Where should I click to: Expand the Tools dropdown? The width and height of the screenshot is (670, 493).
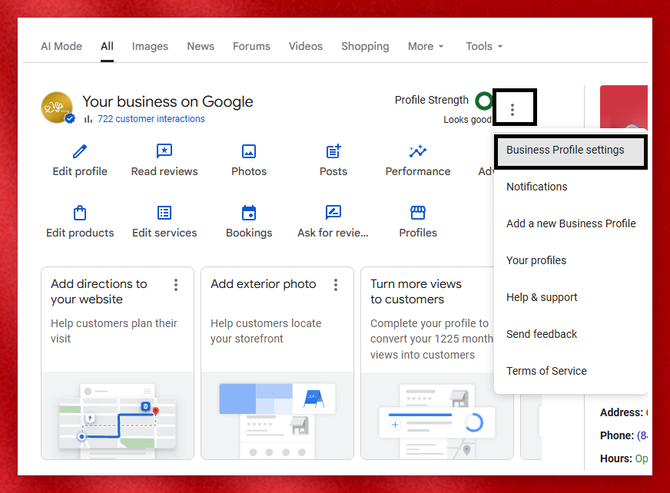[x=484, y=46]
